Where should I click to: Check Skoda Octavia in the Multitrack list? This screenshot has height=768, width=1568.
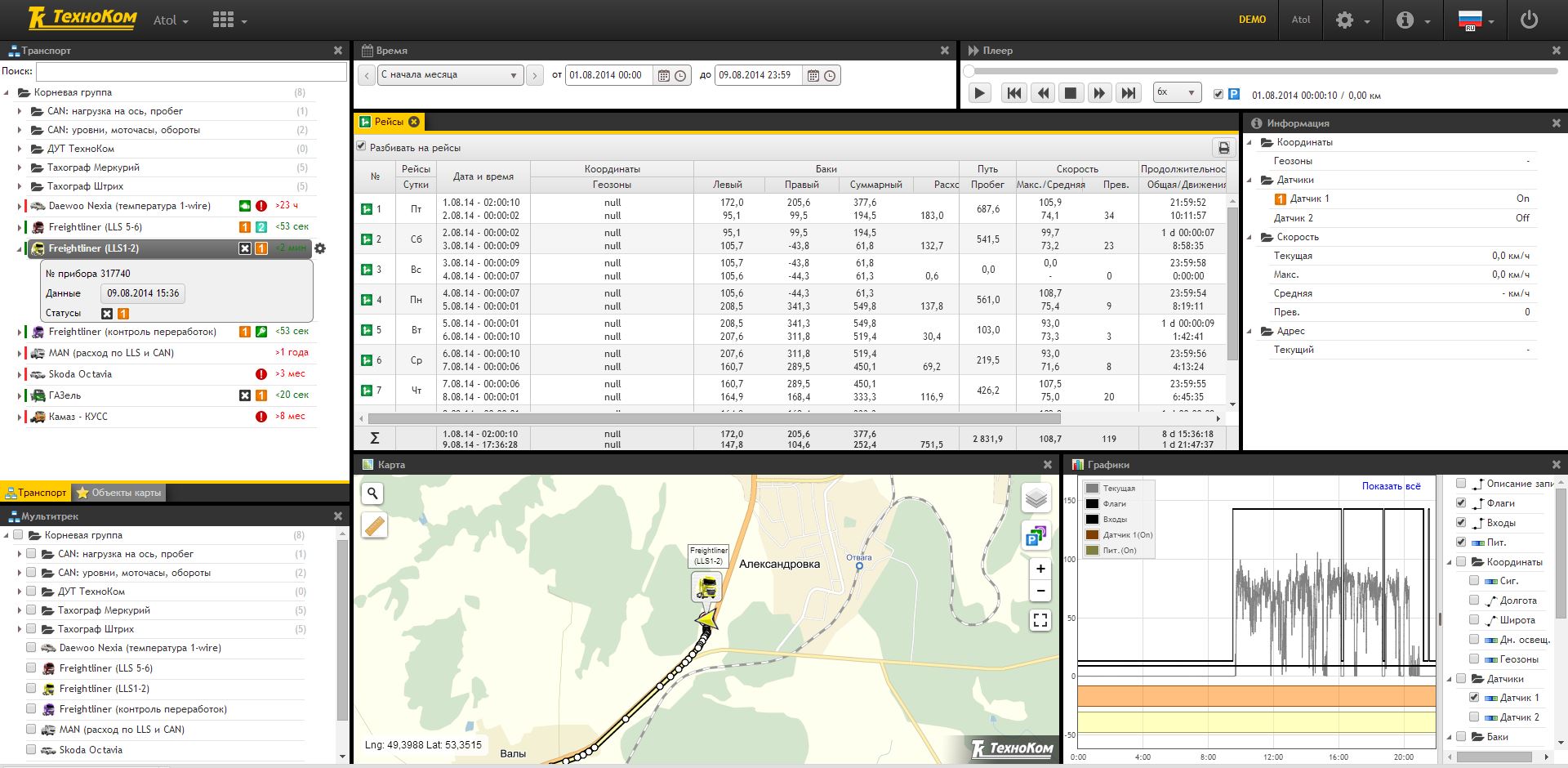tap(31, 750)
